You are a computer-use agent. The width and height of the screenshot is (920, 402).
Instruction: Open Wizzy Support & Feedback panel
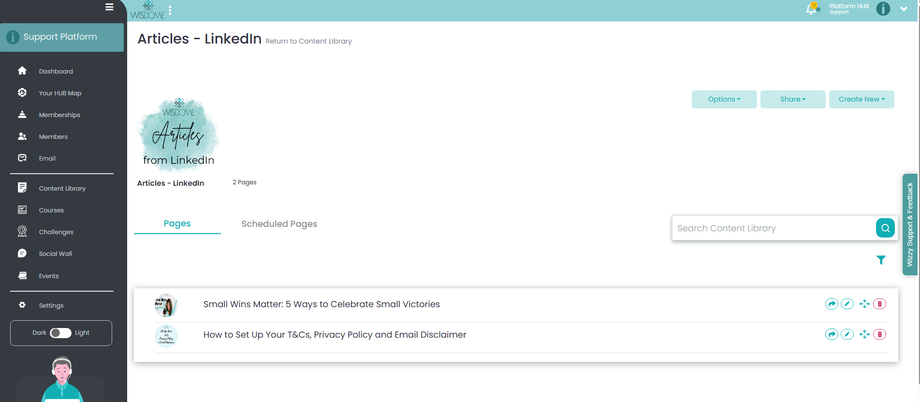point(910,224)
